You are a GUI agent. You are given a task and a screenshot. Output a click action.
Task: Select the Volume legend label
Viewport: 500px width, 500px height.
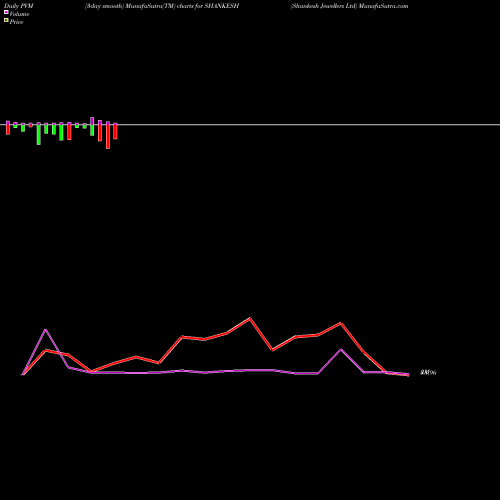tap(19, 14)
